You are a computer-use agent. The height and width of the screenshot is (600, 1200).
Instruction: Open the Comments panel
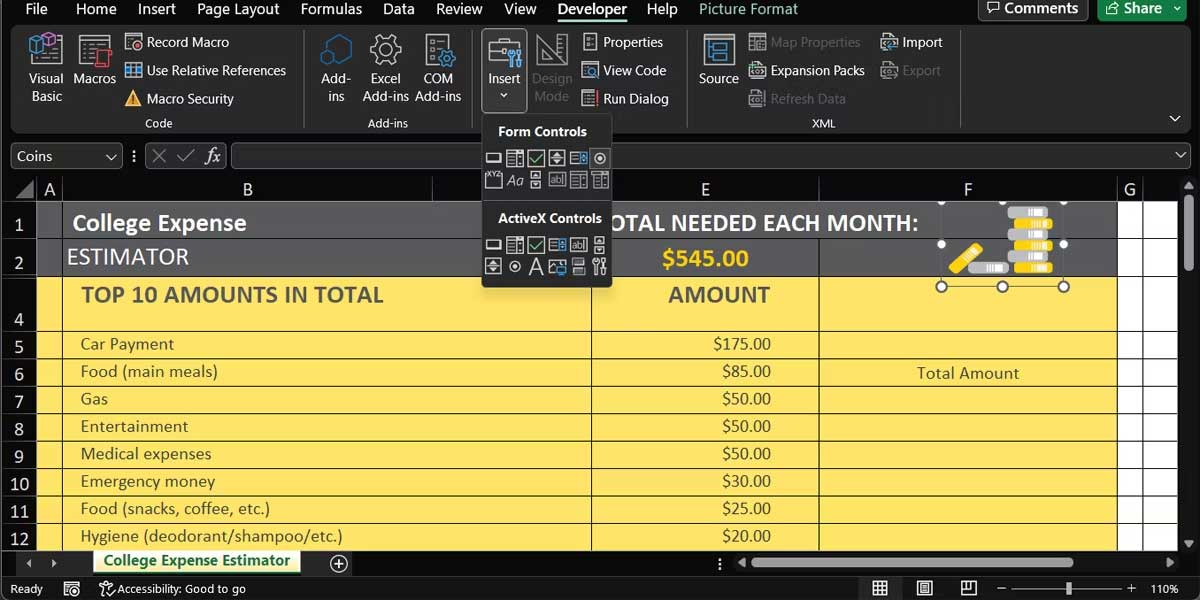(1032, 9)
